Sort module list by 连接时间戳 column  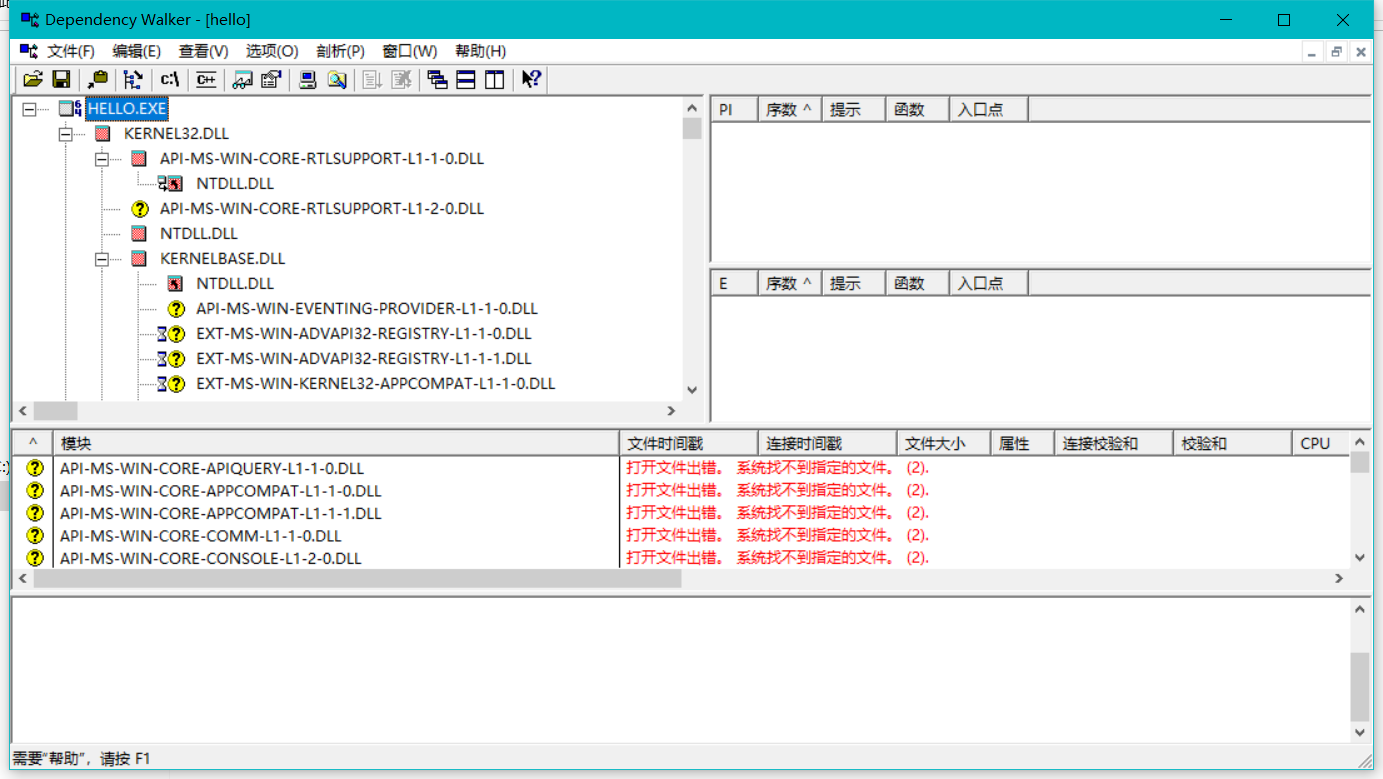pos(828,443)
